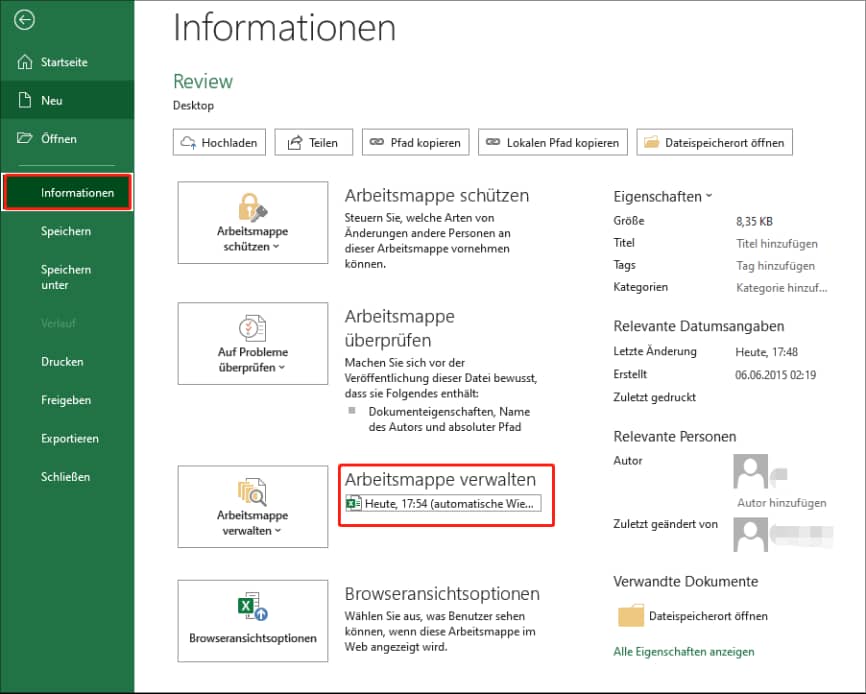Click the back arrow circle icon

(x=24, y=20)
